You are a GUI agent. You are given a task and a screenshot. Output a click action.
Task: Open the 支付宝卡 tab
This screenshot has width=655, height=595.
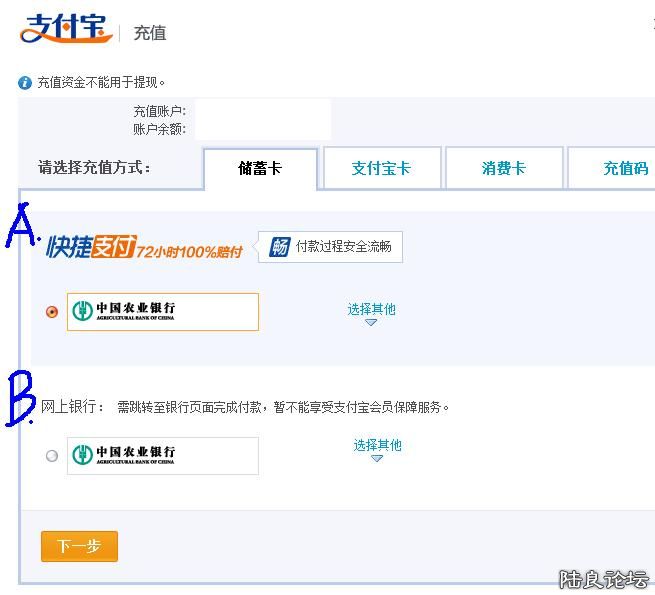click(381, 169)
